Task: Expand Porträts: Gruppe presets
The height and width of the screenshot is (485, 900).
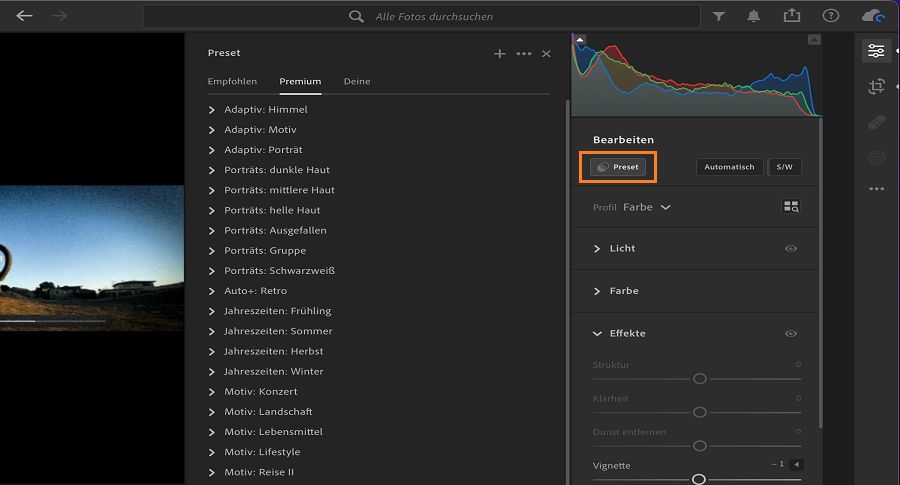Action: pos(211,251)
